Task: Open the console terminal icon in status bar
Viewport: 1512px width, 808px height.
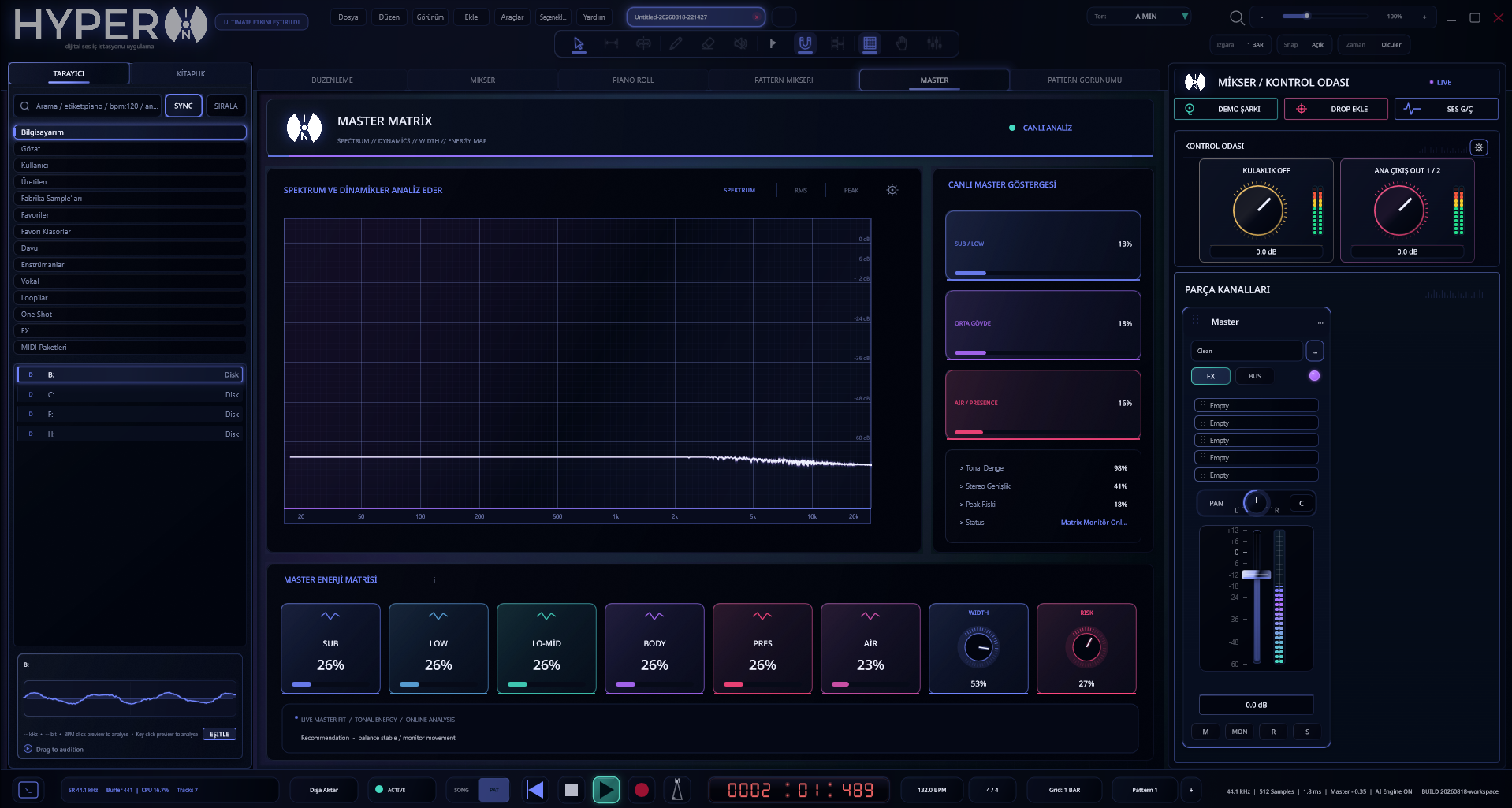Action: tap(28, 790)
